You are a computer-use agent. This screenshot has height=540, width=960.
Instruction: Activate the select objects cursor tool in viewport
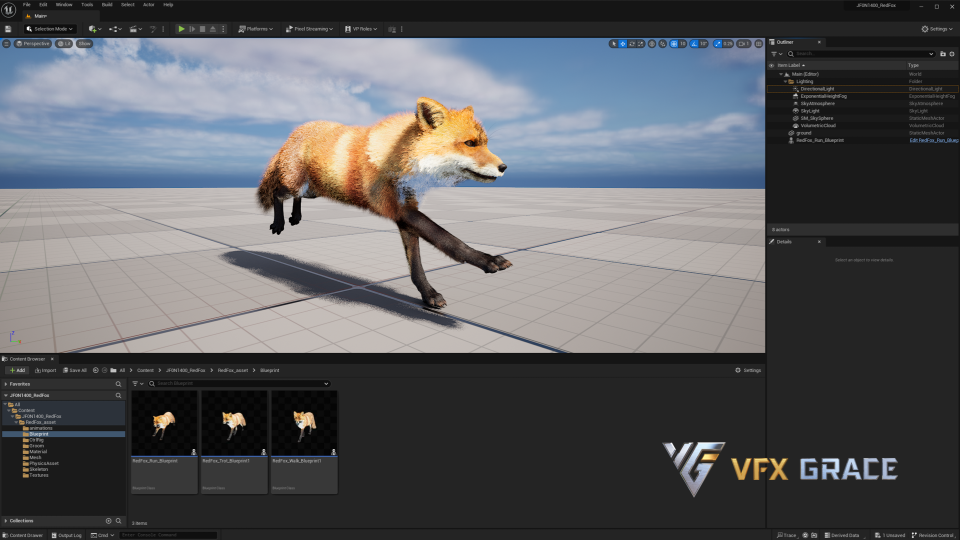[x=614, y=43]
